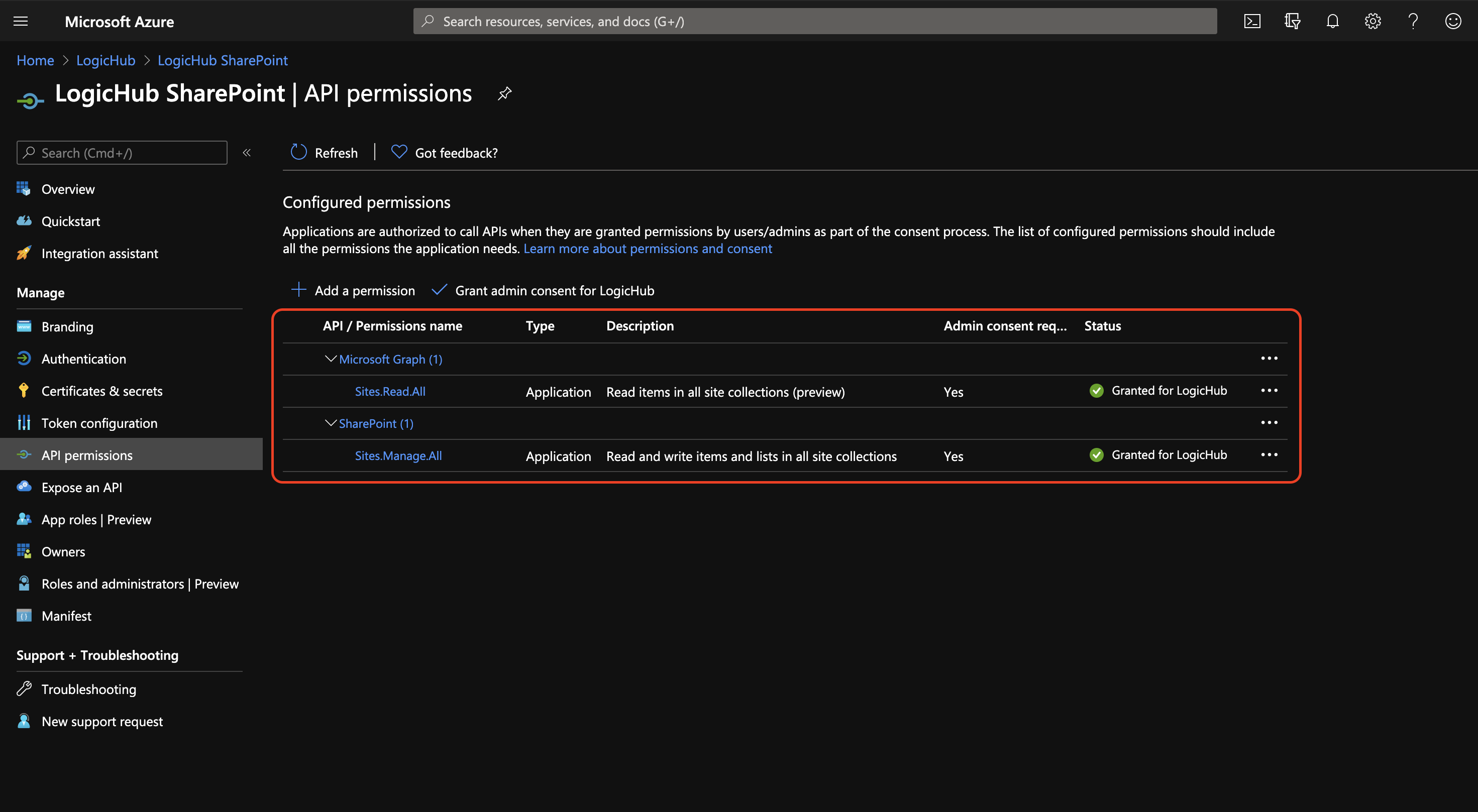1478x812 pixels.
Task: Collapse the left navigation with the double chevron
Action: [x=247, y=153]
